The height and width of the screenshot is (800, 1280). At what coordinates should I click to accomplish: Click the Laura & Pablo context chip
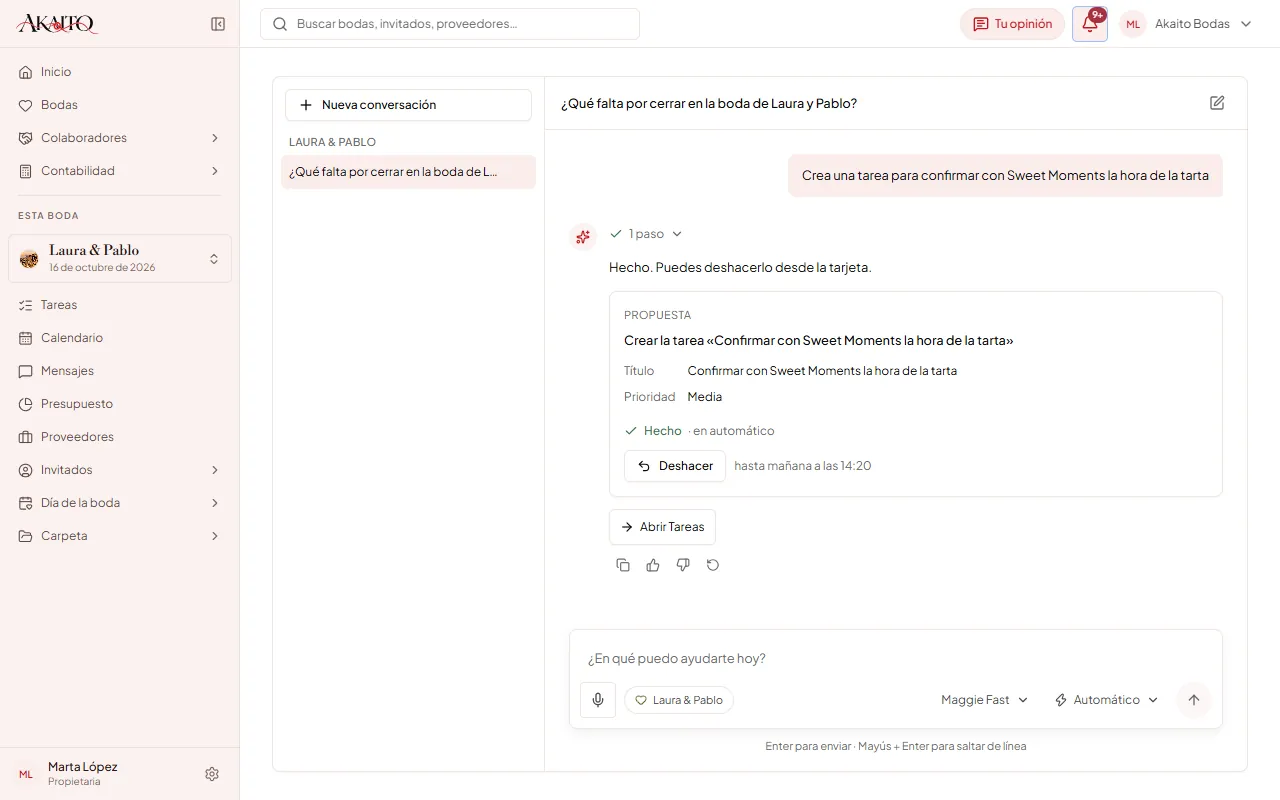pos(679,700)
